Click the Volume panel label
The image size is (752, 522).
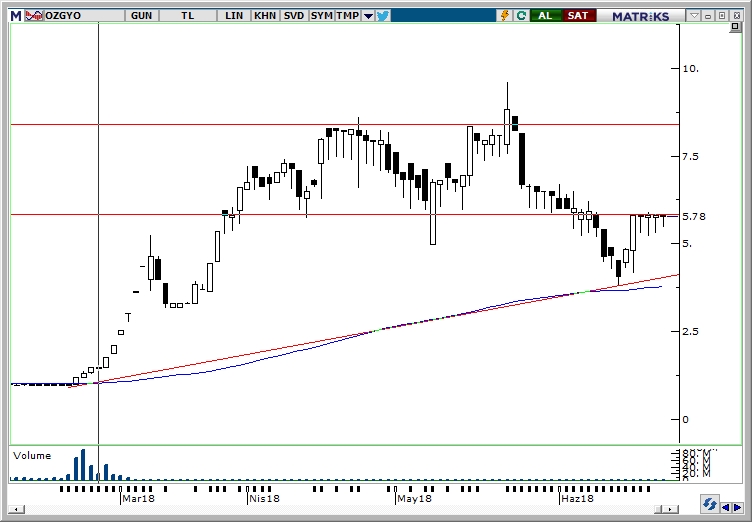(x=32, y=456)
